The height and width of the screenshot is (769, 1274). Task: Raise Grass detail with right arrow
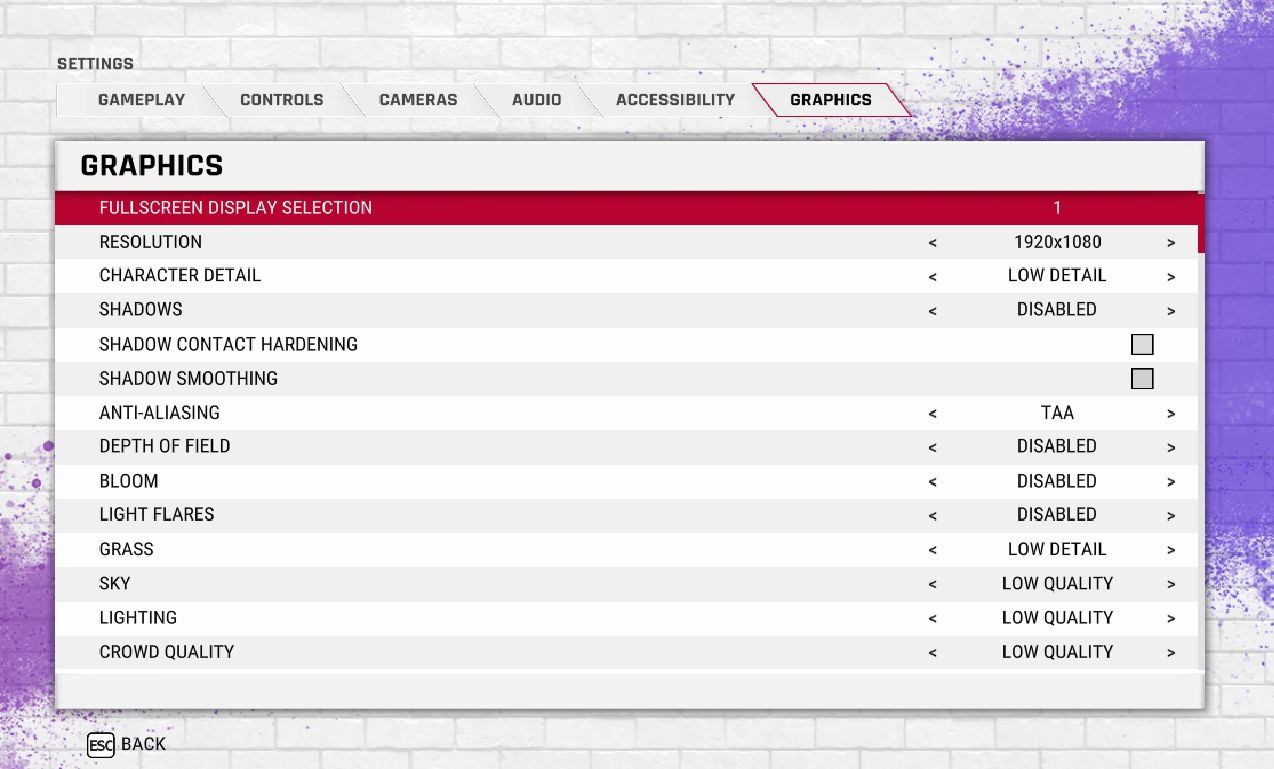(1171, 551)
